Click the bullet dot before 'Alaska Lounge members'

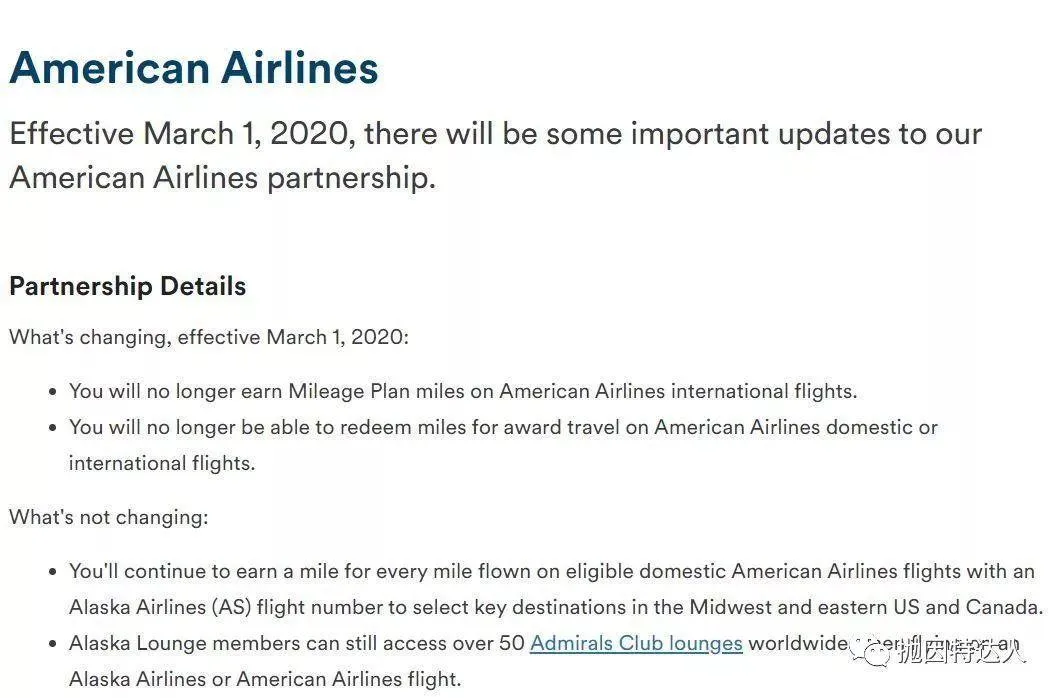[x=53, y=644]
